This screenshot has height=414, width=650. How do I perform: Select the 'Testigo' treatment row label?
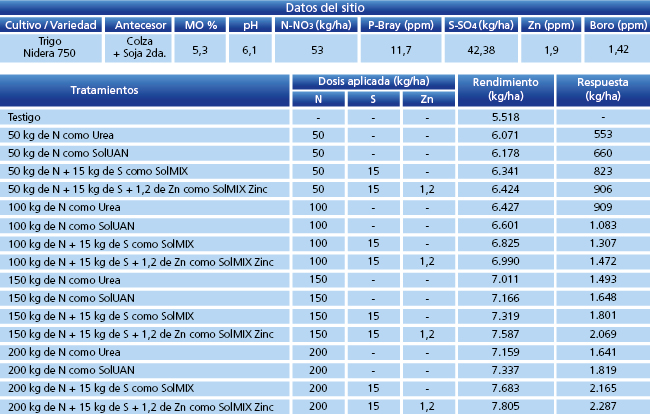tap(24, 117)
